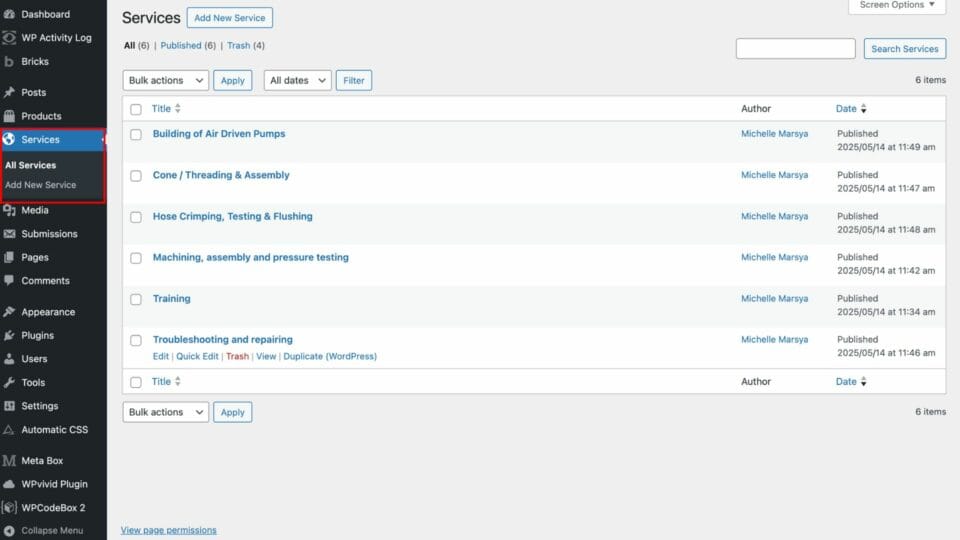Select Add New Service submenu item
Viewport: 960px width, 540px height.
tap(40, 185)
